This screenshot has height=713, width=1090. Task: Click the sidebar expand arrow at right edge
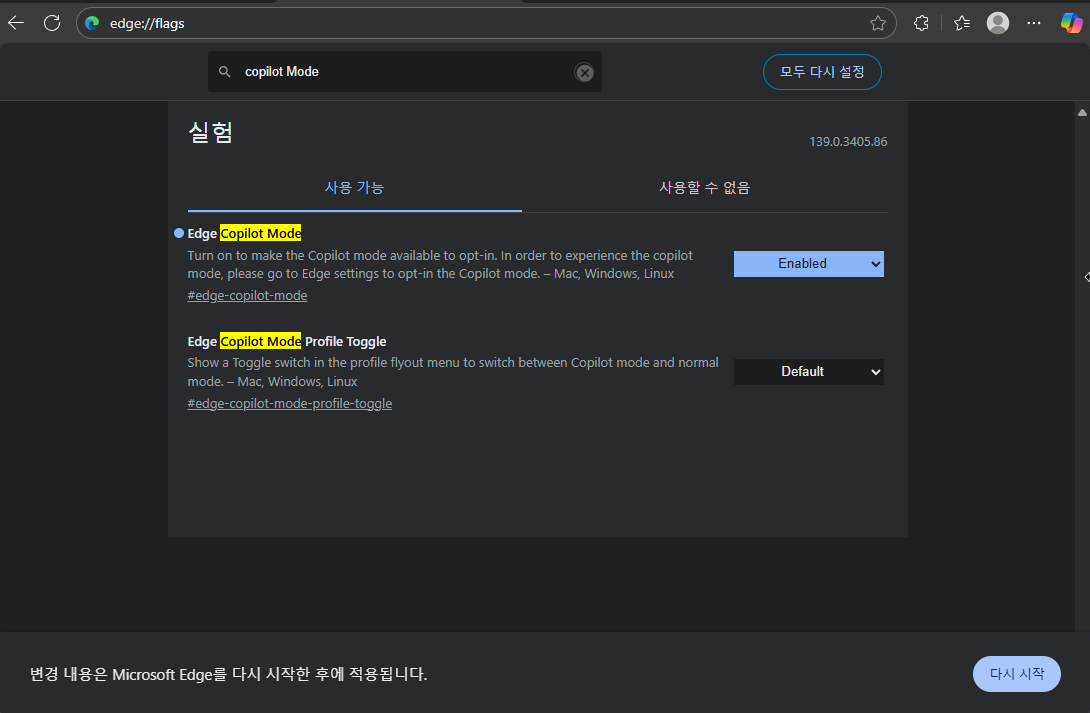point(1086,277)
